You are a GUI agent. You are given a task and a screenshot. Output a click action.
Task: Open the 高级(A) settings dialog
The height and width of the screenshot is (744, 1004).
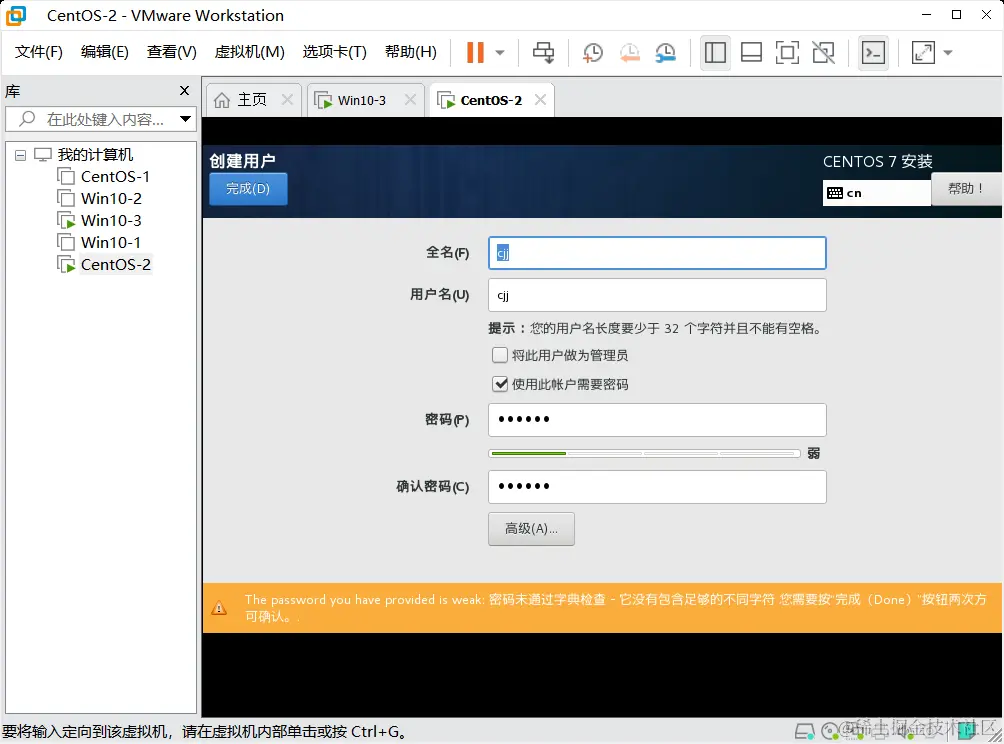tap(531, 529)
